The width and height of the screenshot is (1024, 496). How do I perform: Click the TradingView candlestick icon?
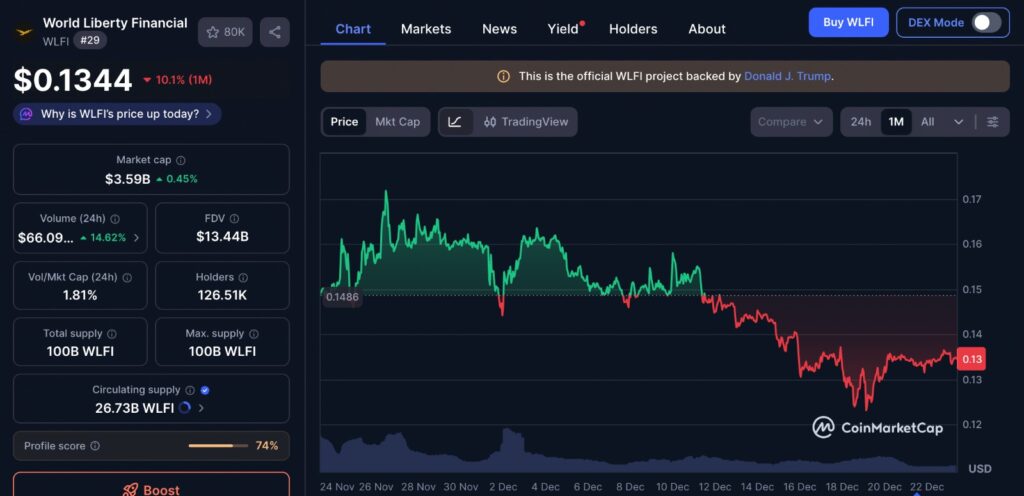(x=490, y=122)
